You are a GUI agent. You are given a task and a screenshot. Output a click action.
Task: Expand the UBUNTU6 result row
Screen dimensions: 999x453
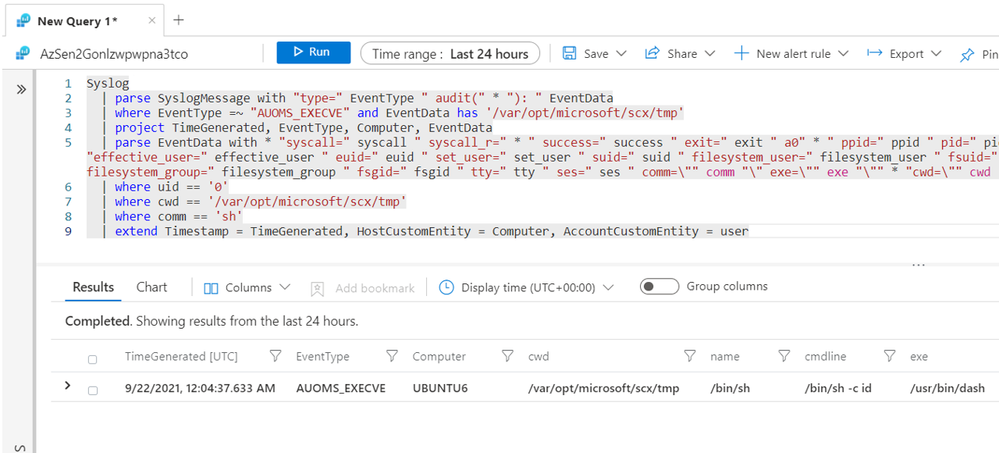(x=68, y=385)
